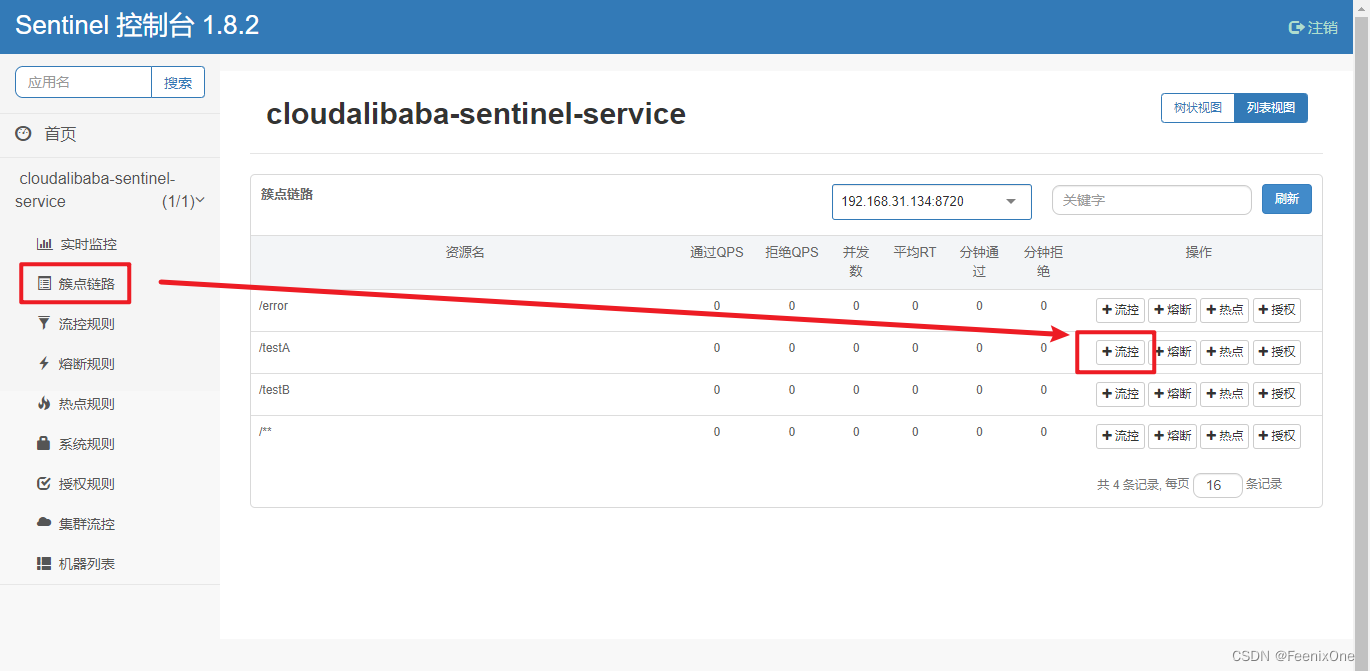Focus the page size field showing 16
The width and height of the screenshot is (1370, 671).
1218,485
